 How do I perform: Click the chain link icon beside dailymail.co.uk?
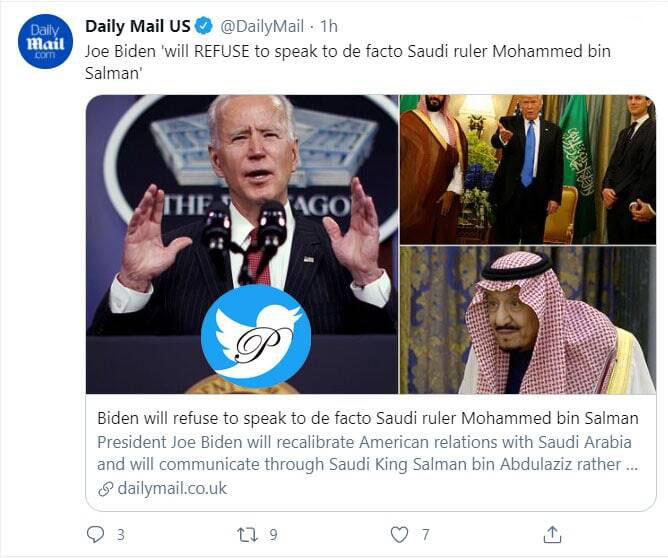click(105, 489)
